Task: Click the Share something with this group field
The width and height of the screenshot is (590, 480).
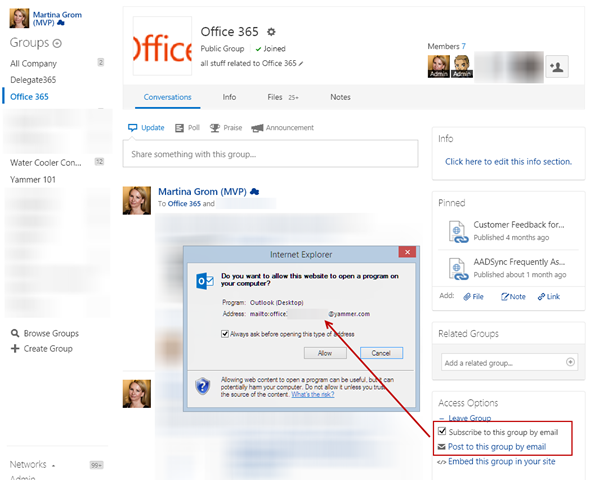Action: tap(270, 154)
